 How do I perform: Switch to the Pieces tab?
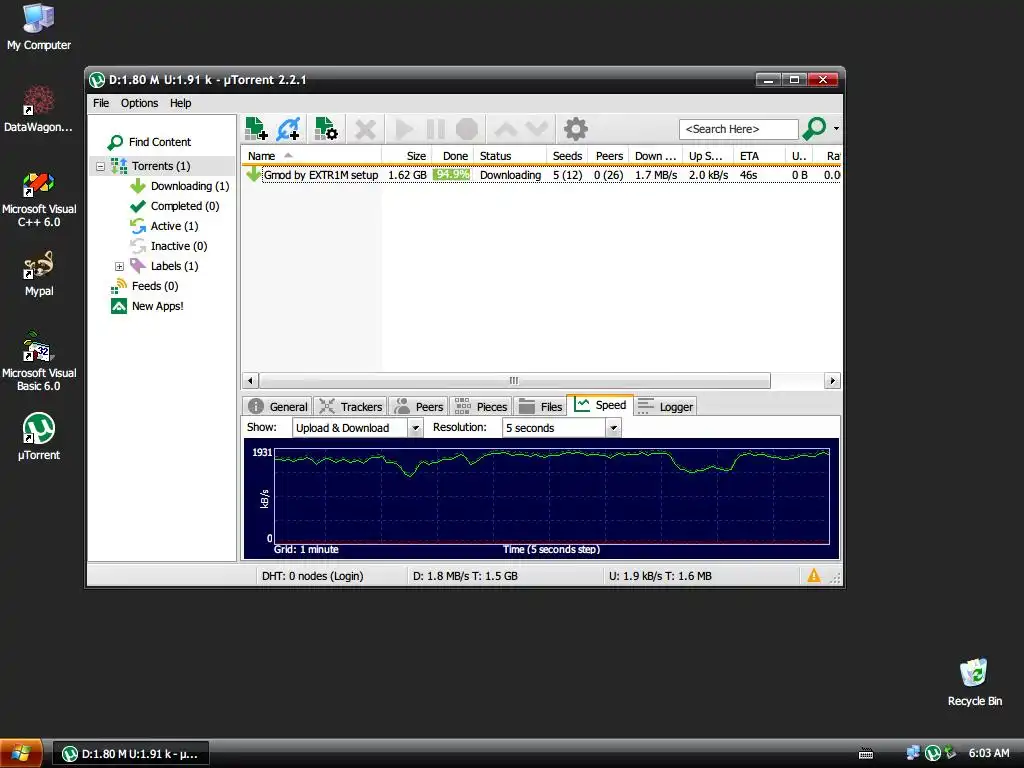(481, 407)
